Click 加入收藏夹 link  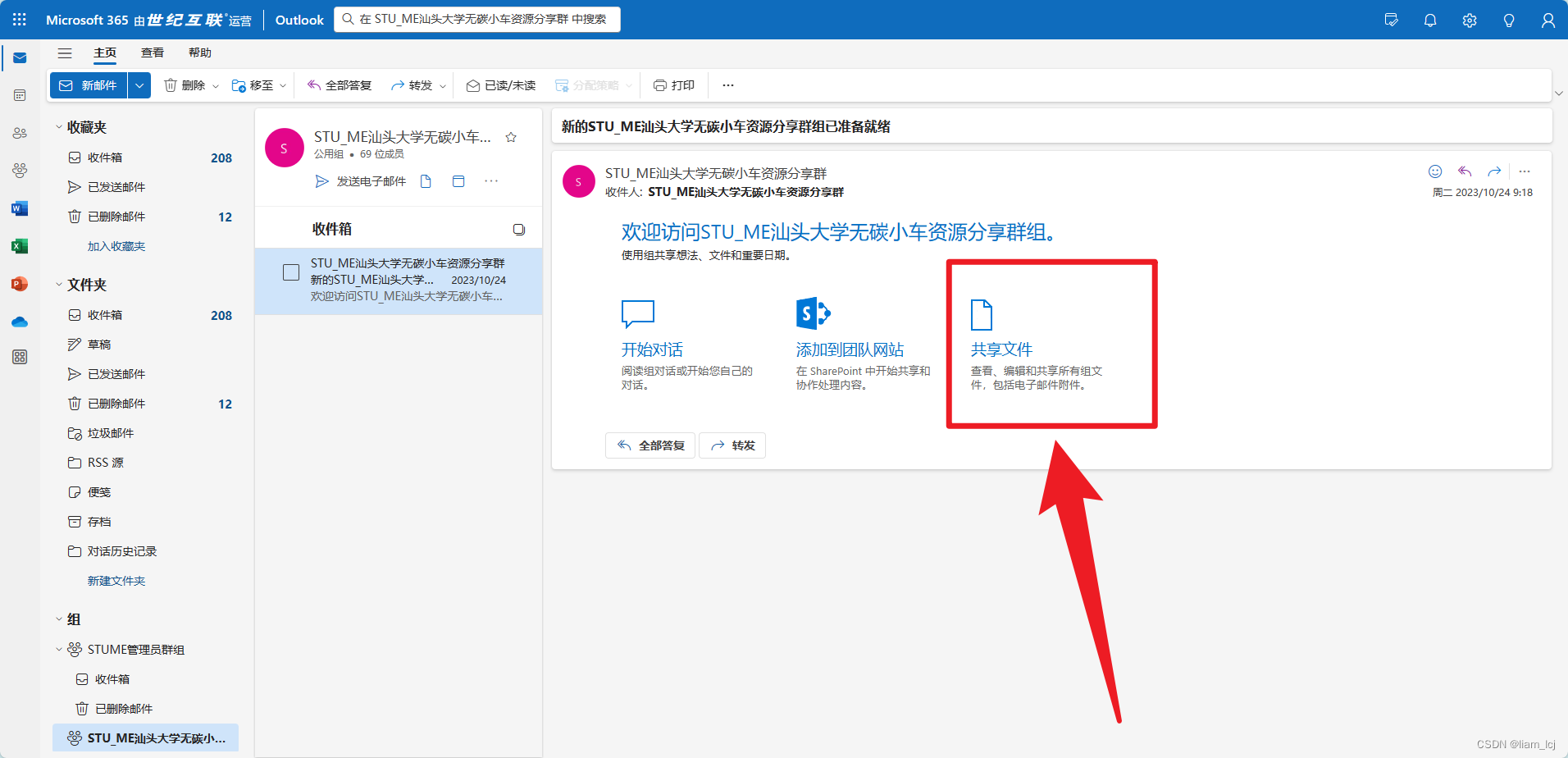pyautogui.click(x=116, y=246)
